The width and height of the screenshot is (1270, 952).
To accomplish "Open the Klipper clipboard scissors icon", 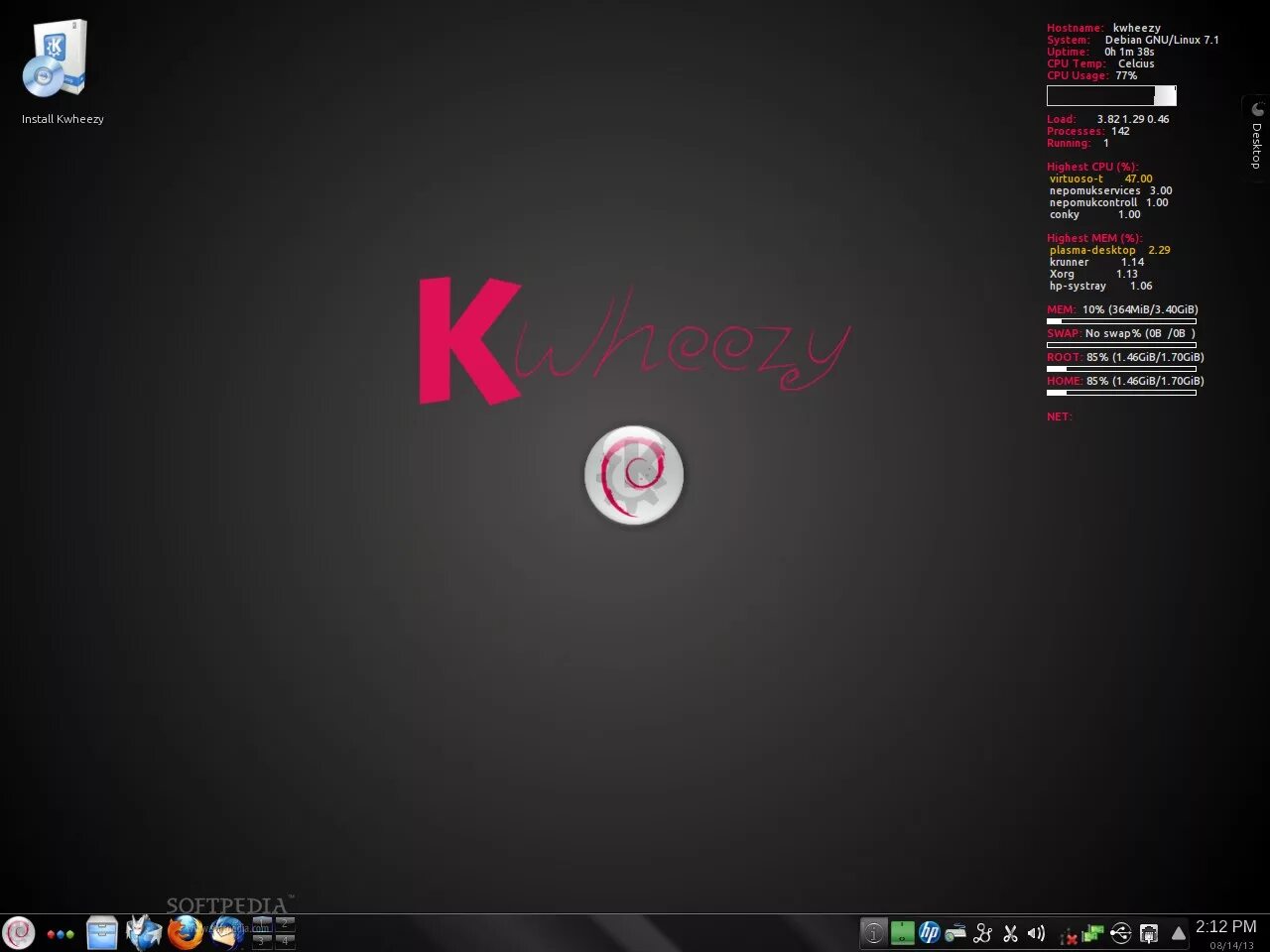I will click(1010, 933).
